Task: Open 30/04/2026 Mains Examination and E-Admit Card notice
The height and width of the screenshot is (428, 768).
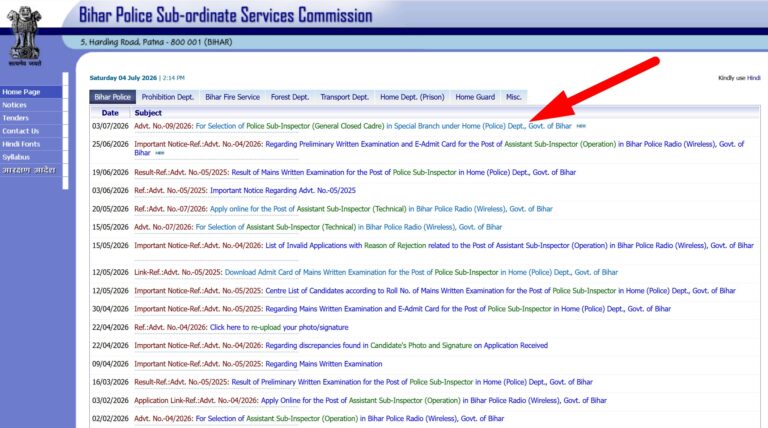Action: (468, 309)
